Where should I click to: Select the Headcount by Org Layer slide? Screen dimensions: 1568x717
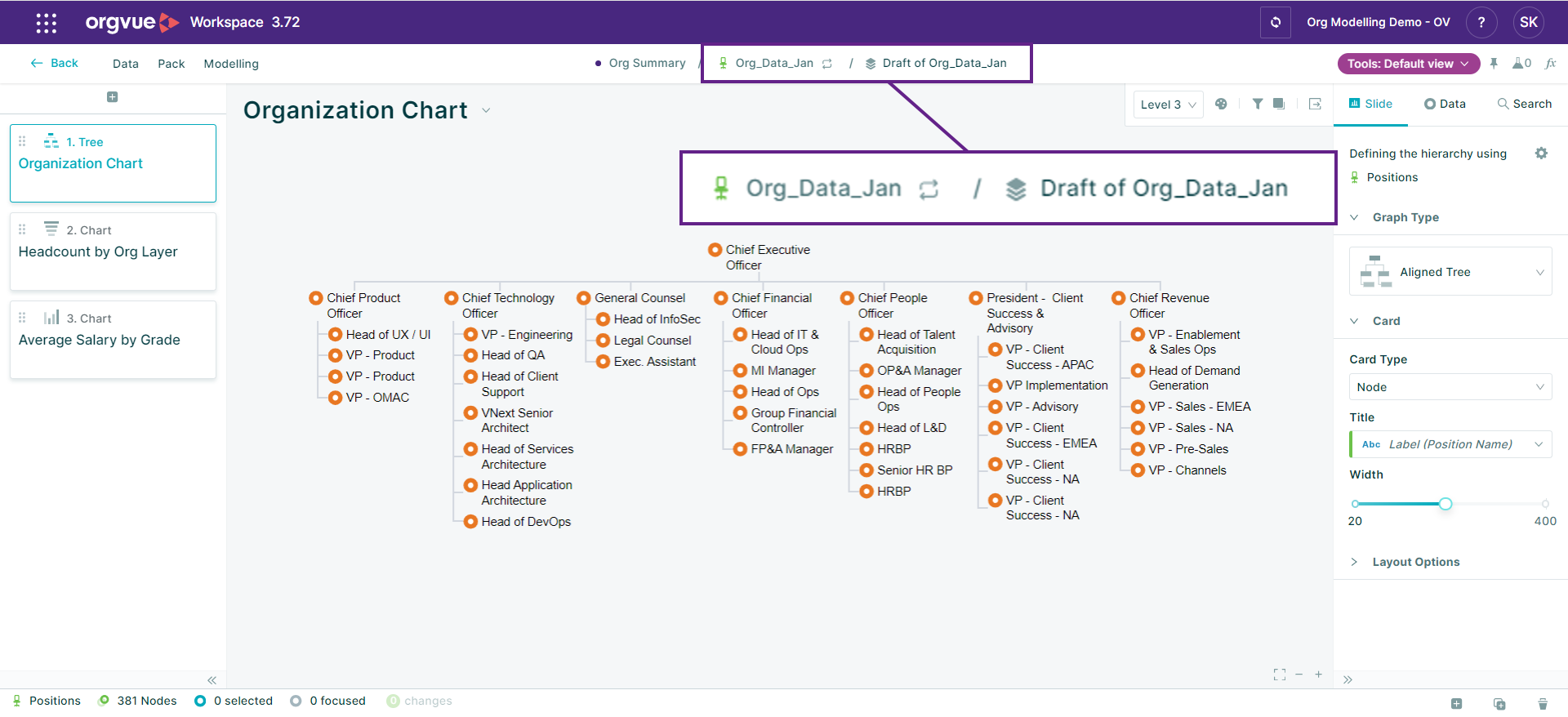[113, 252]
